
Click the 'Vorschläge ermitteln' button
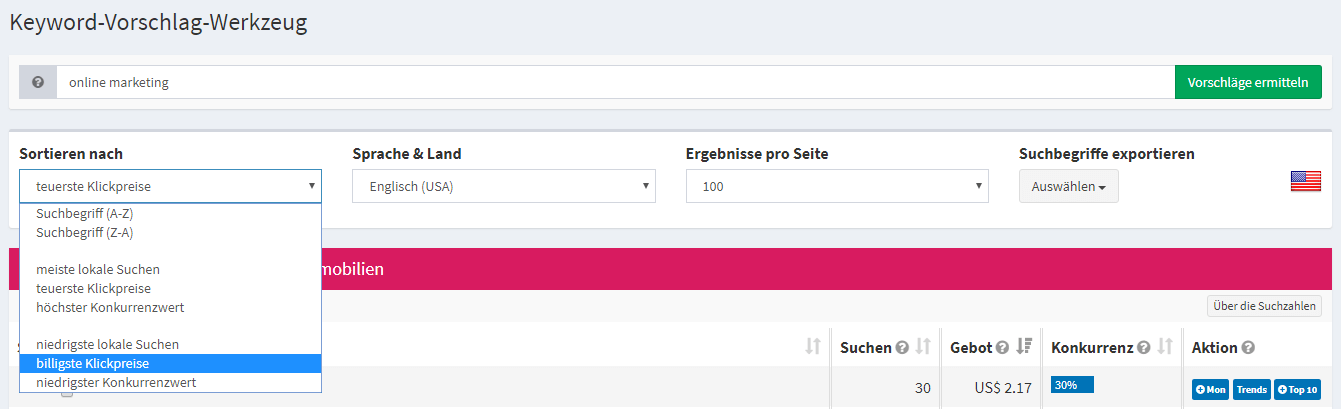tap(1247, 82)
